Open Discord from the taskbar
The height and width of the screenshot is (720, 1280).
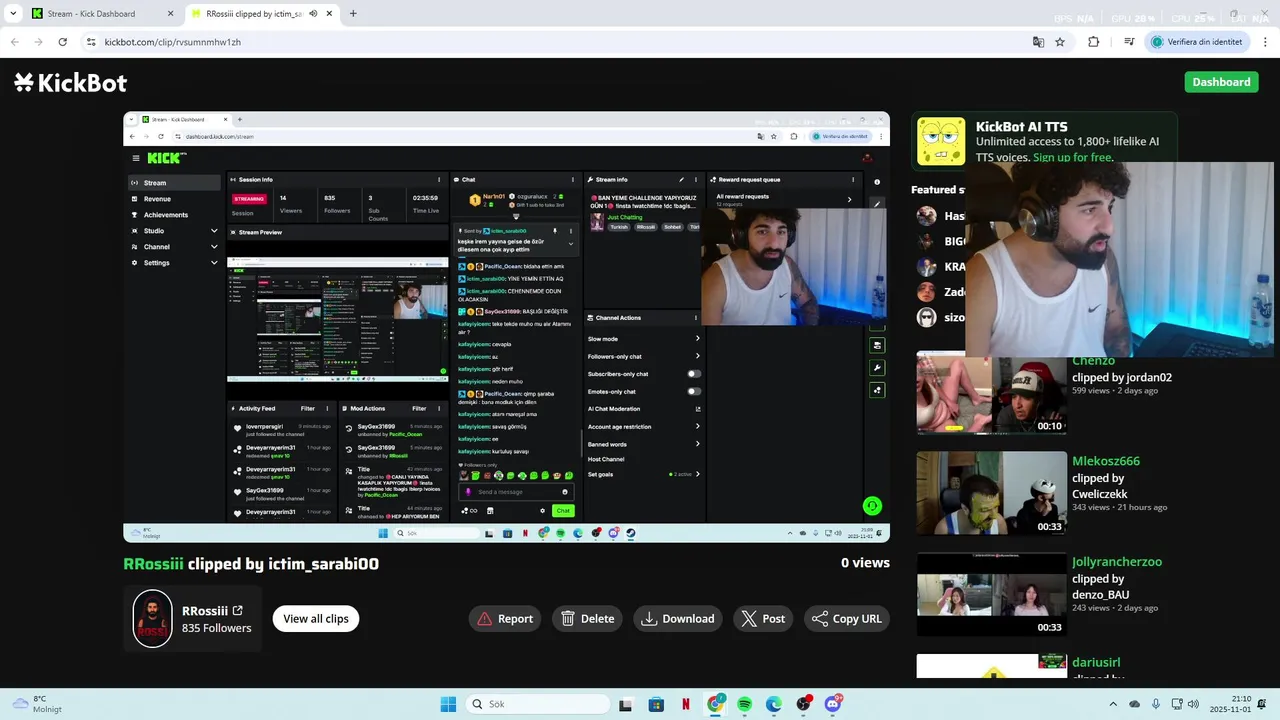833,704
